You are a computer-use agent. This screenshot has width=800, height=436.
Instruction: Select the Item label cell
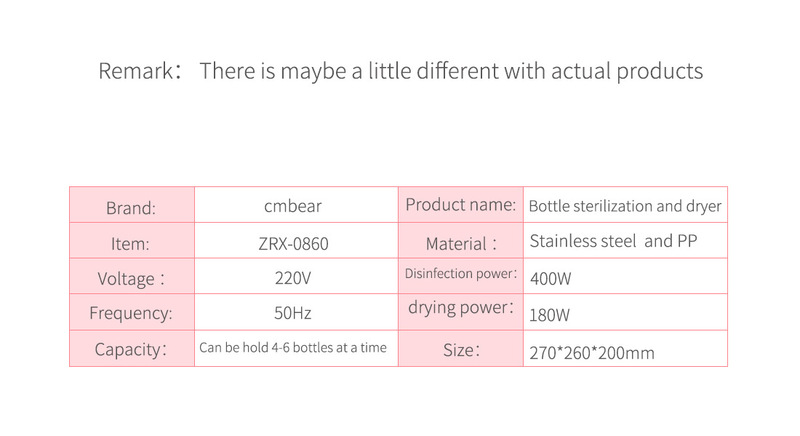(x=131, y=243)
